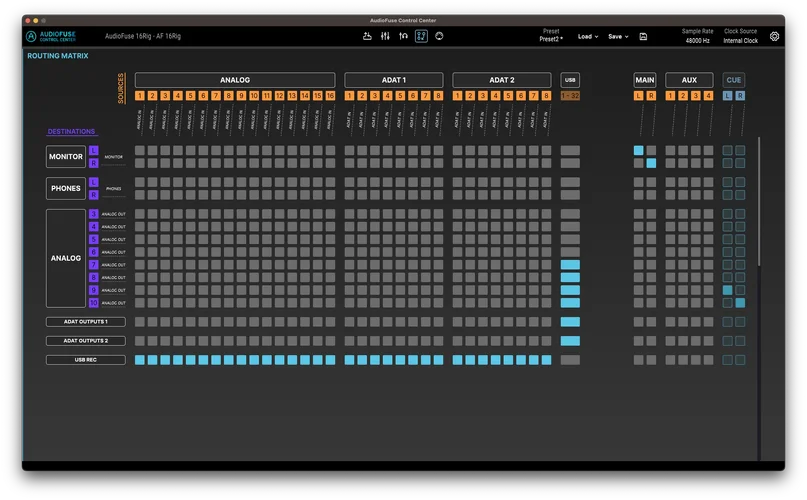Open the mixer faders view icon
The width and height of the screenshot is (807, 500).
385,36
